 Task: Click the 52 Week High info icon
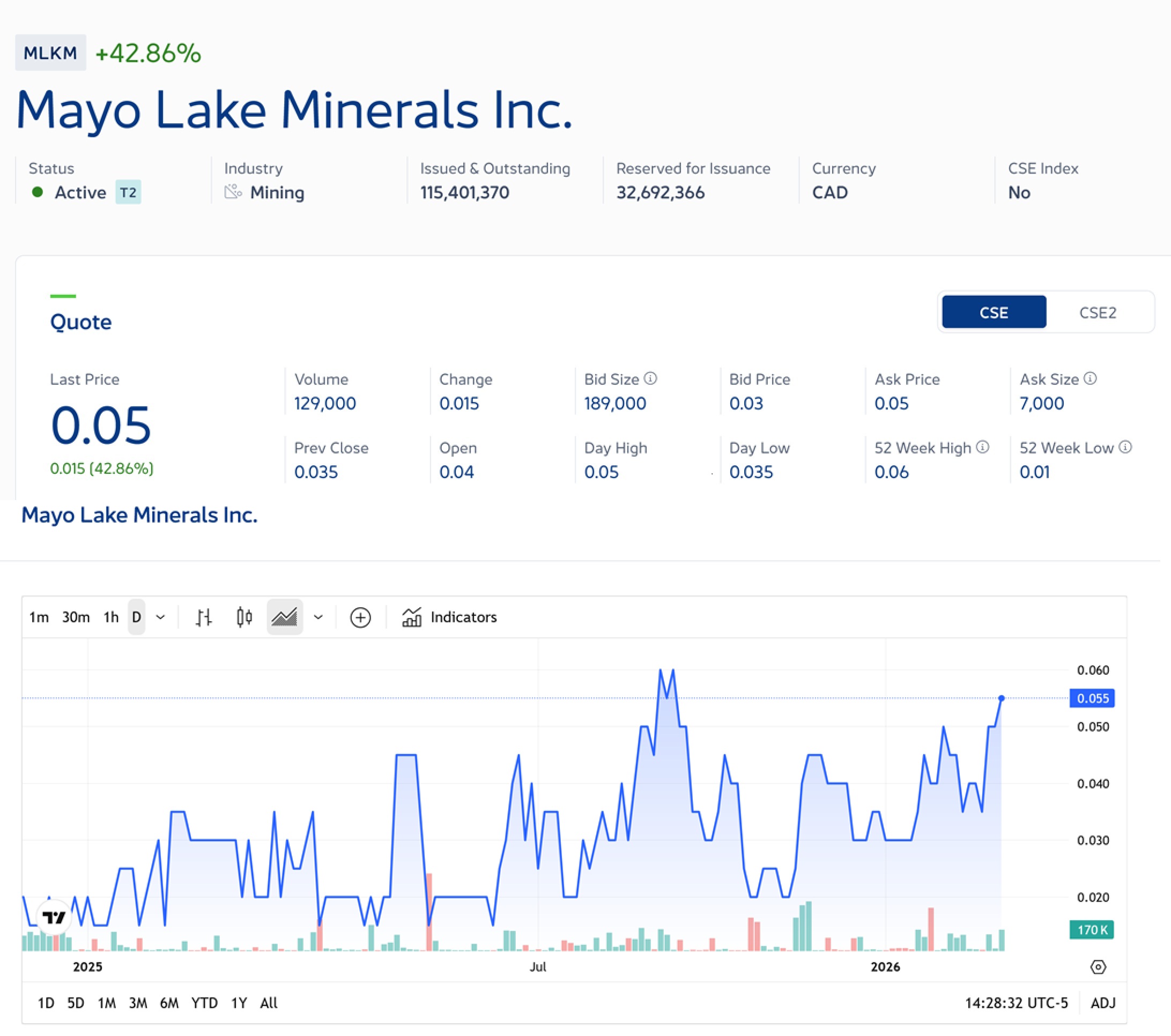[982, 446]
